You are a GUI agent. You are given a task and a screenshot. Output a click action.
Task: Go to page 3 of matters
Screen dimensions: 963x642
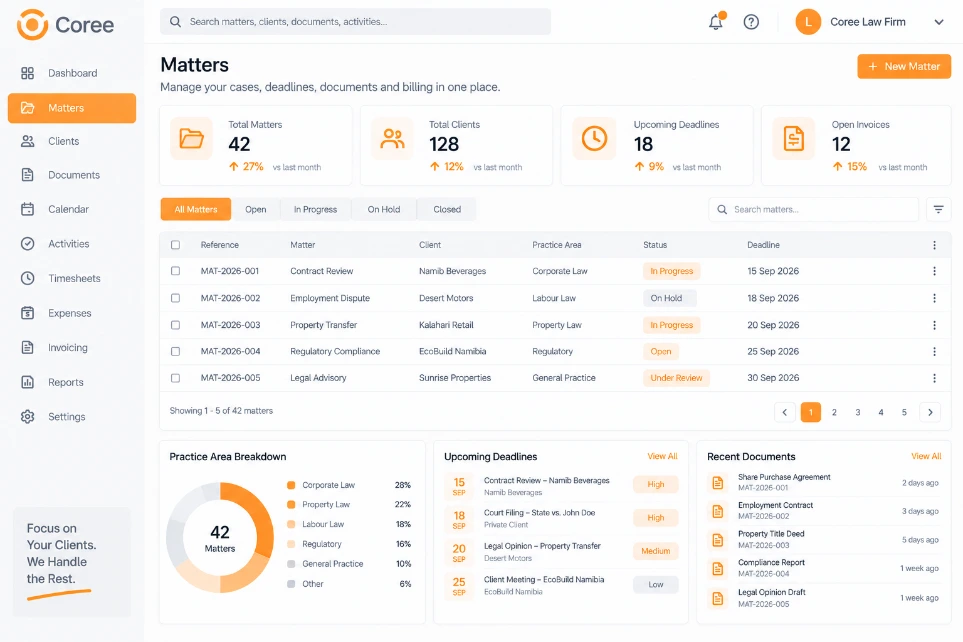[x=857, y=412]
